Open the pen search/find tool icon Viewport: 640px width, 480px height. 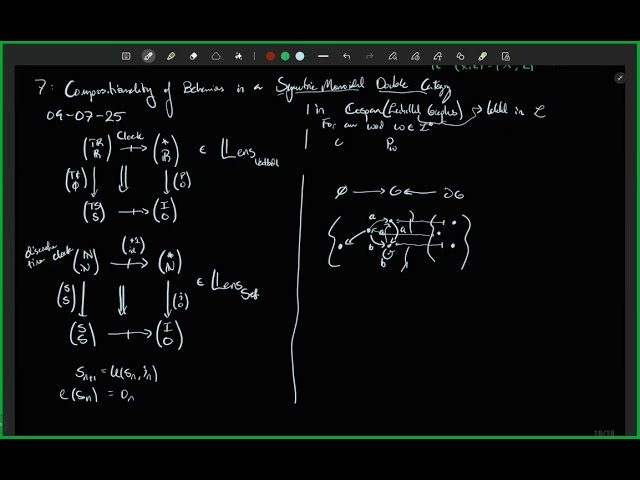(393, 56)
